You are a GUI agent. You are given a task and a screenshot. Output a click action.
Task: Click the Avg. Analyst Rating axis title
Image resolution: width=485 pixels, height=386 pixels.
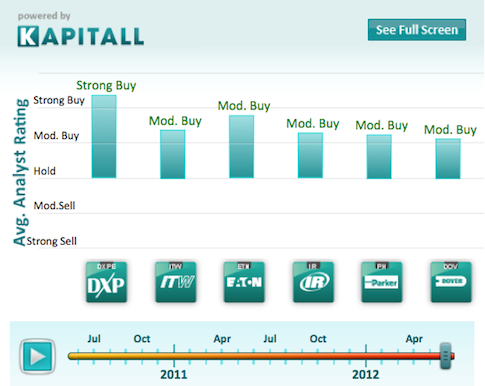20,172
